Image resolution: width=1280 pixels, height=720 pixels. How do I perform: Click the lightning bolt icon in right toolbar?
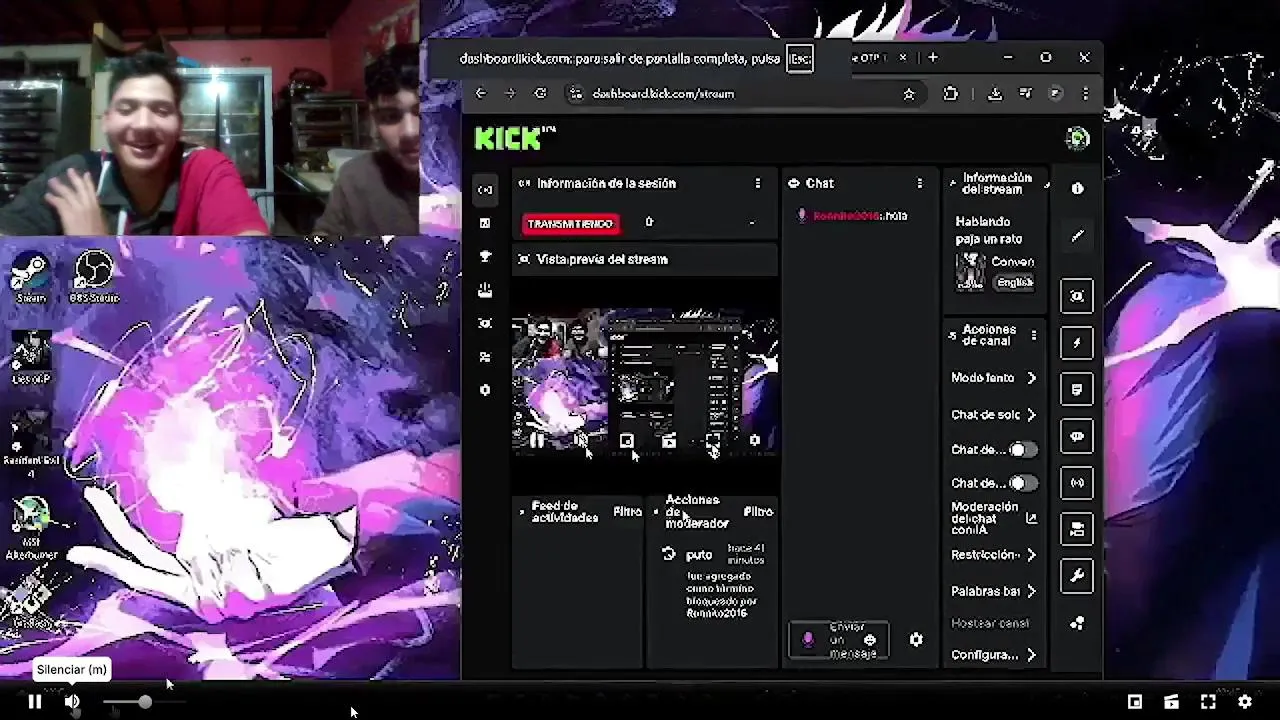point(1077,343)
